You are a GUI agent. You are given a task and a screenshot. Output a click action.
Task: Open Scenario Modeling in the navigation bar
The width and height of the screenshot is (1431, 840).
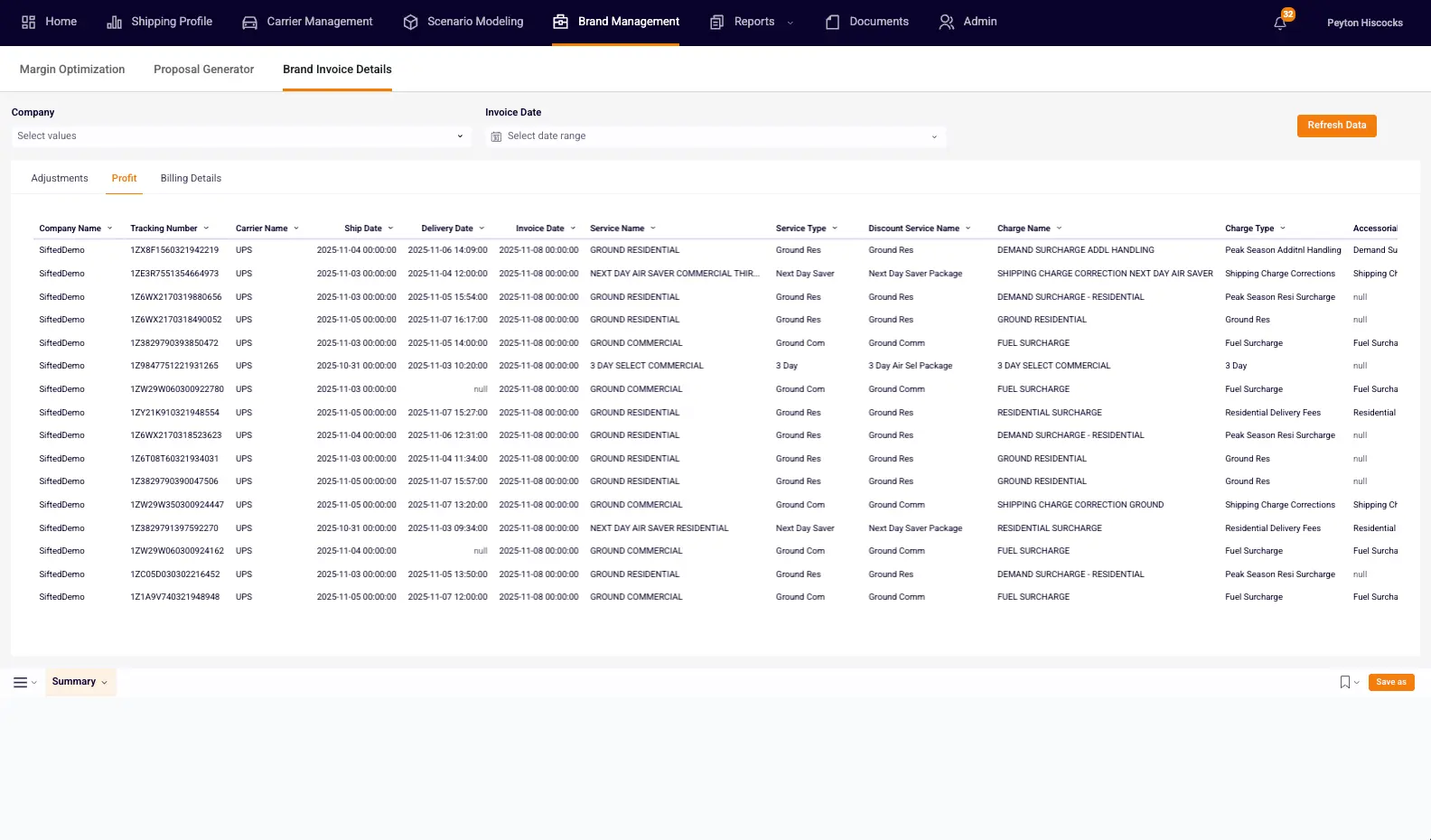pyautogui.click(x=463, y=22)
